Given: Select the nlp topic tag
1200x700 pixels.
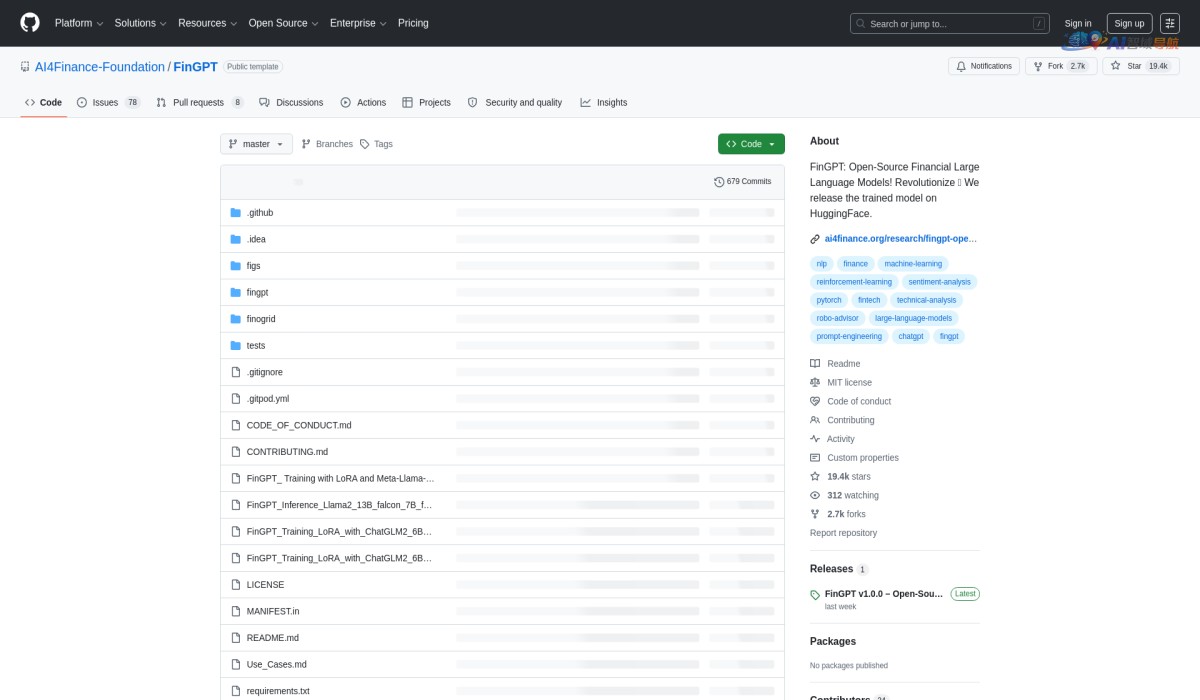Looking at the screenshot, I should tap(822, 264).
